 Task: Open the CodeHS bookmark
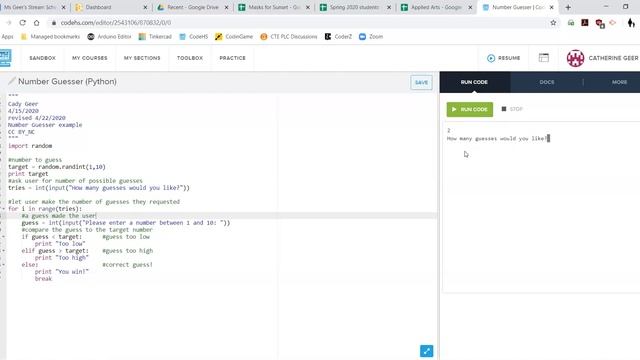(194, 37)
